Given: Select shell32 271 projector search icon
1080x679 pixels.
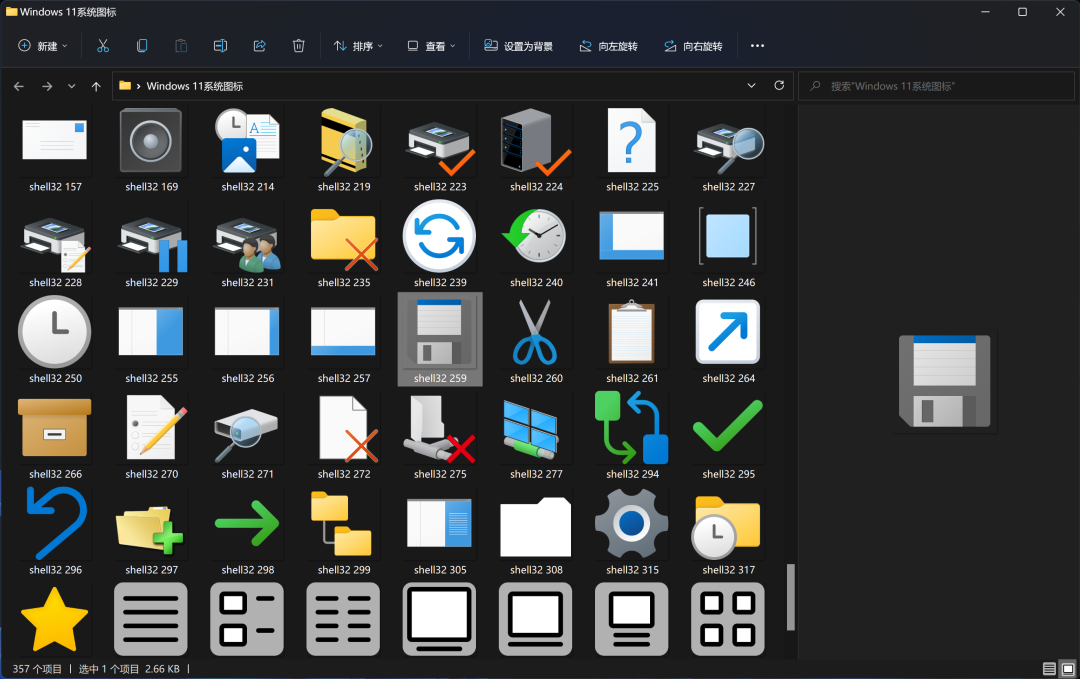Looking at the screenshot, I should (x=247, y=435).
